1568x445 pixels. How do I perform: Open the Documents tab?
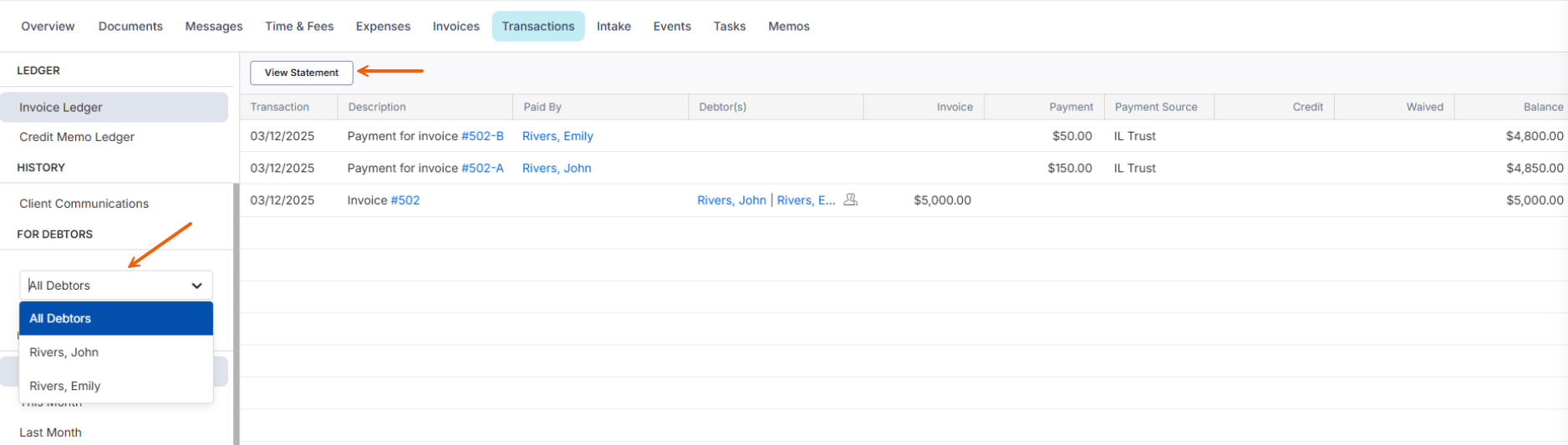(x=130, y=26)
